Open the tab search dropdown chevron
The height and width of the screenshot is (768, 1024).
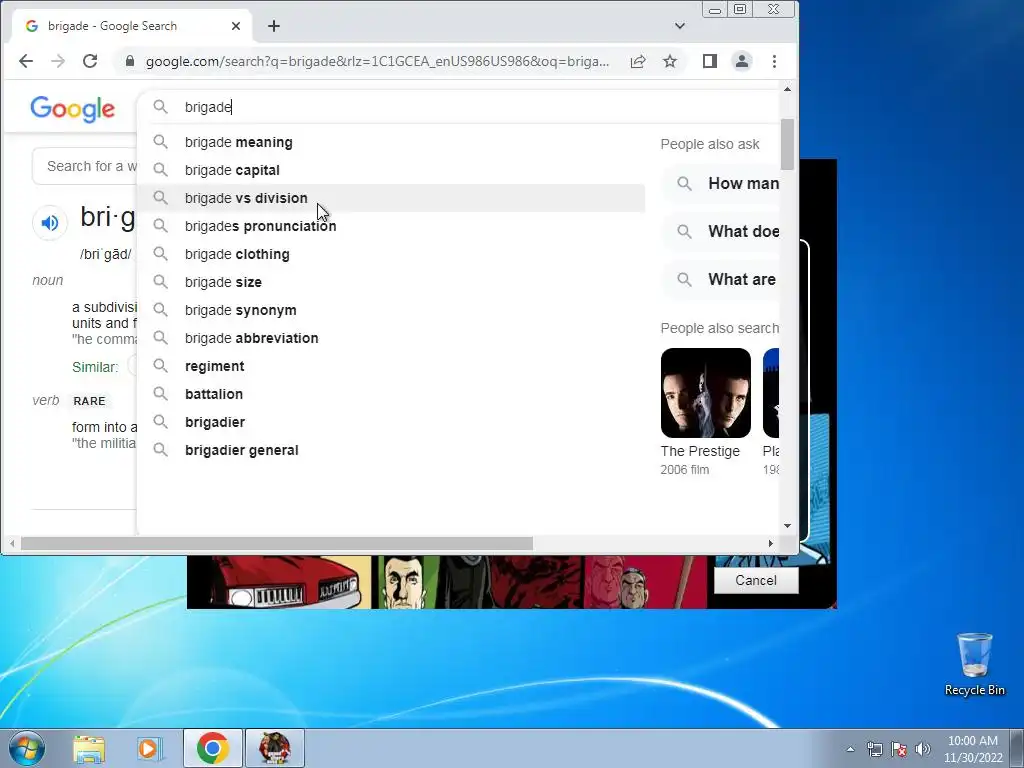[x=680, y=26]
